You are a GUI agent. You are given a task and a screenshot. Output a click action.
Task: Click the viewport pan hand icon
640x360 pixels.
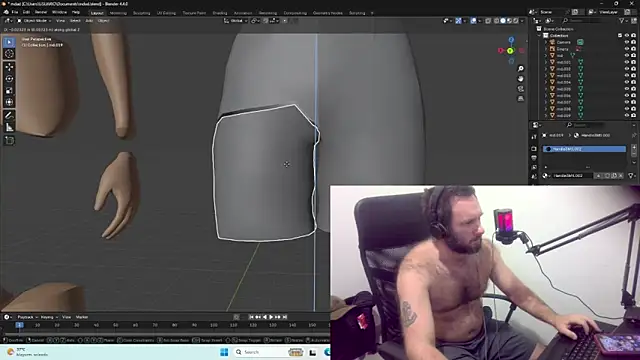pyautogui.click(x=520, y=79)
